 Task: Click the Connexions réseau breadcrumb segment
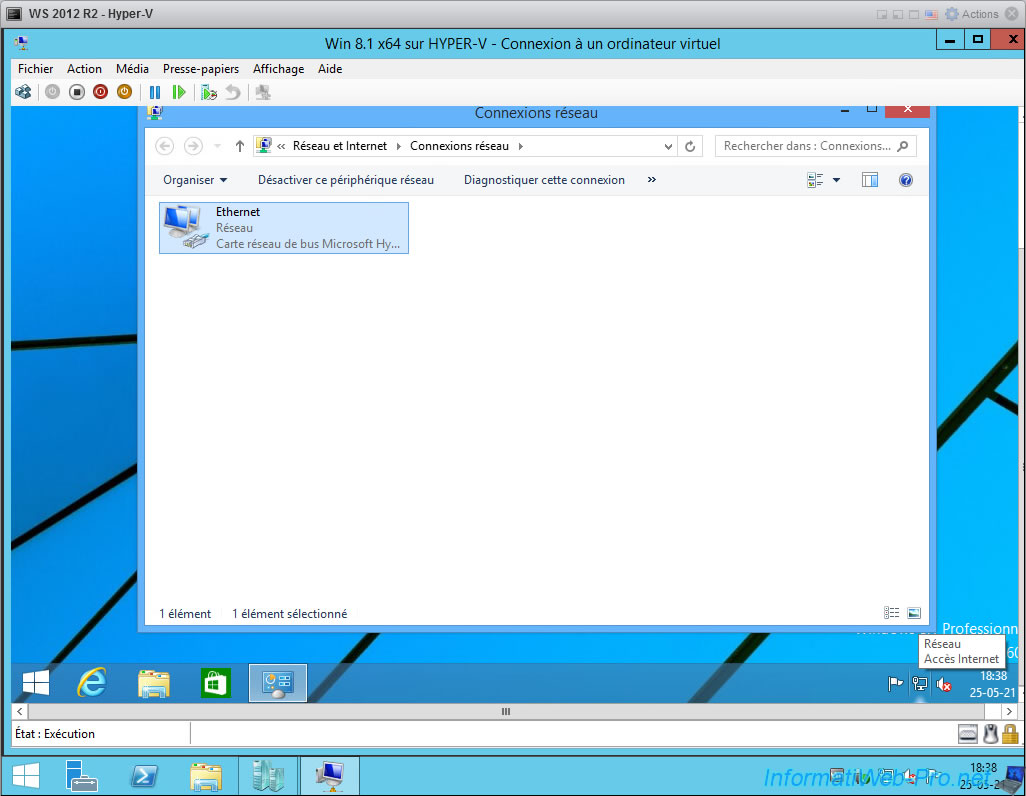[459, 146]
